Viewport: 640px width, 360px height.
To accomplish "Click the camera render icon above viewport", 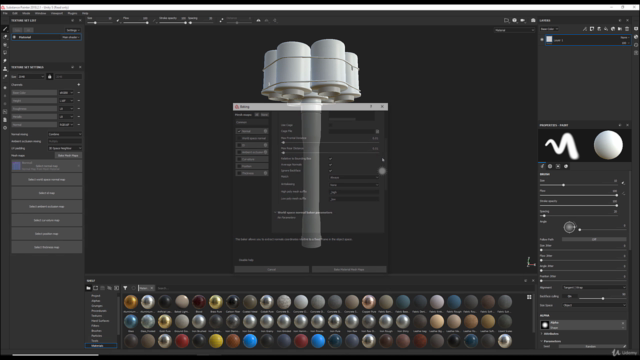I will (533, 20).
